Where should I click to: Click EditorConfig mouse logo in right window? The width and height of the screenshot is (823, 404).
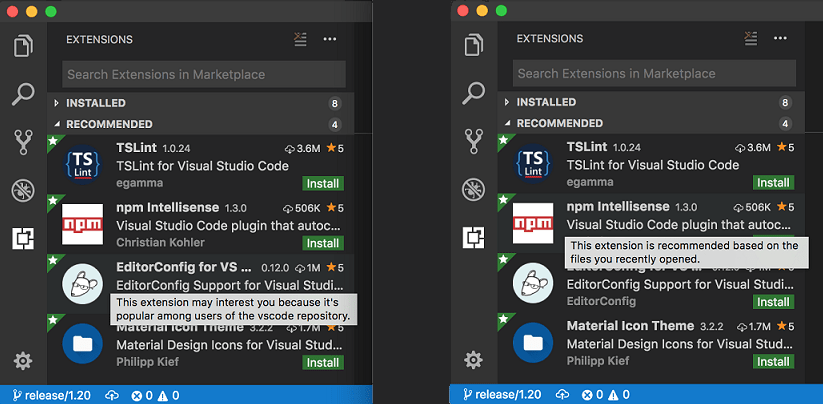tap(533, 283)
